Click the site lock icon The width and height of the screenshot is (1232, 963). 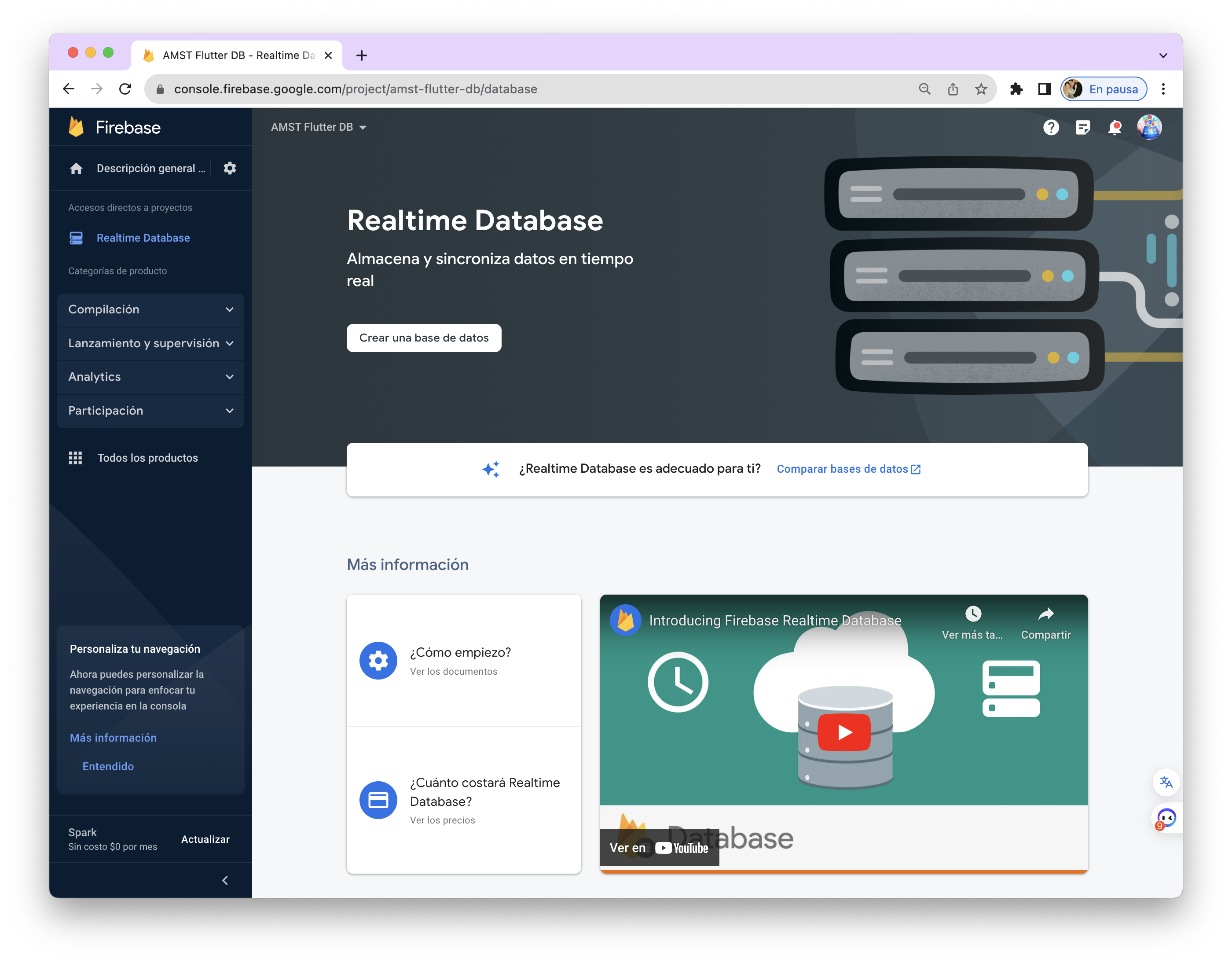tap(160, 89)
